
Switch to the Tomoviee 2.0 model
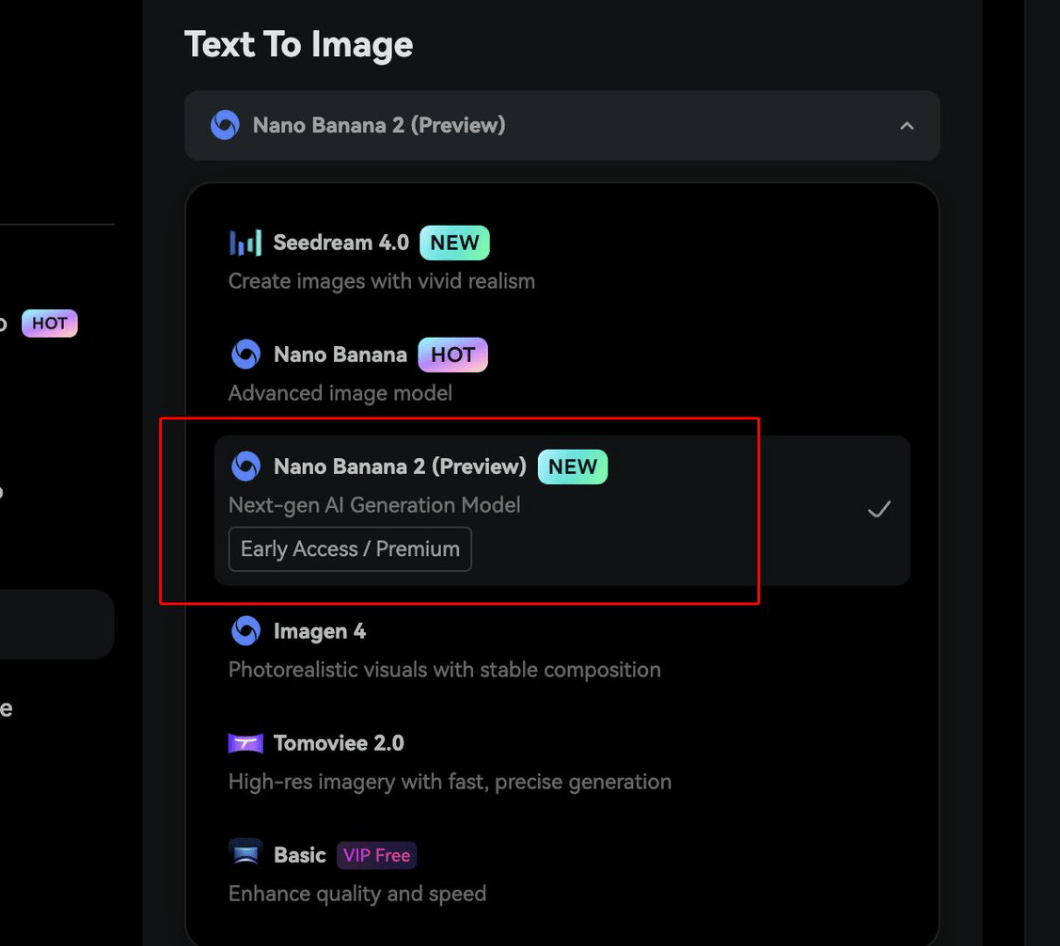pyautogui.click(x=562, y=762)
